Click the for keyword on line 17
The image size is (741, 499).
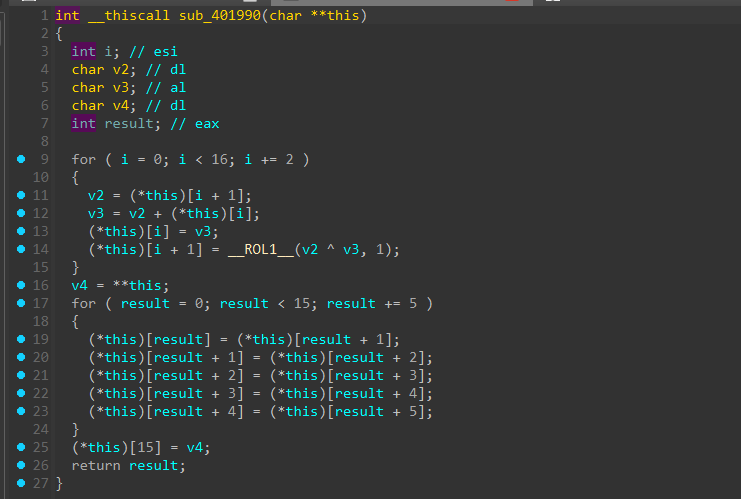tap(84, 303)
